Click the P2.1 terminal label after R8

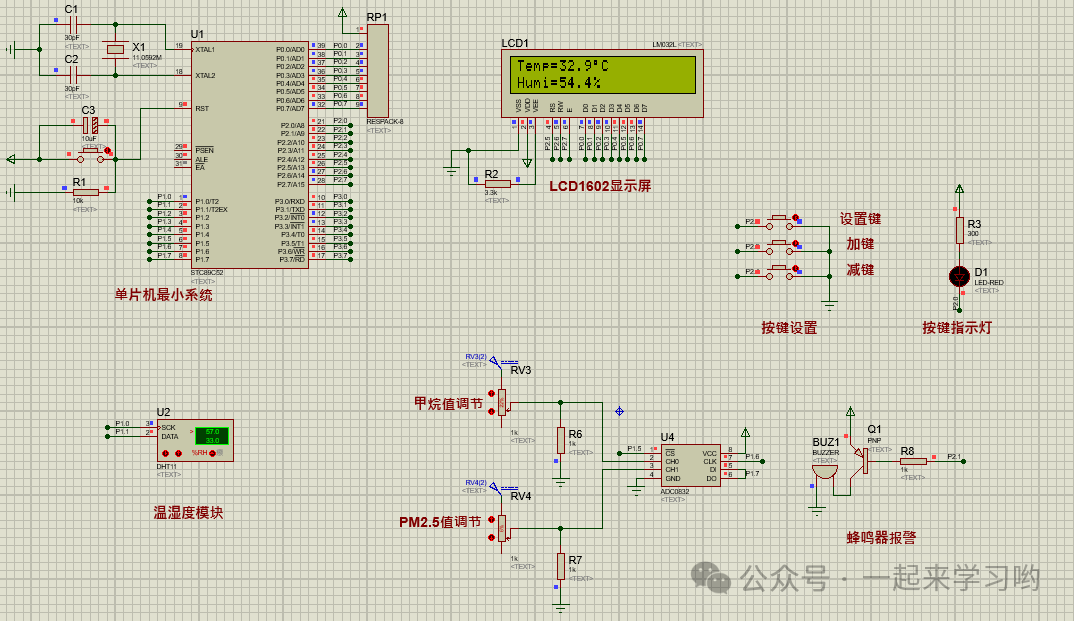click(x=954, y=457)
